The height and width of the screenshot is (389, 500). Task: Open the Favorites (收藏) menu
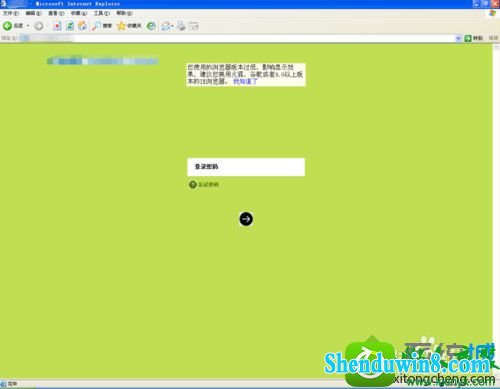(79, 13)
